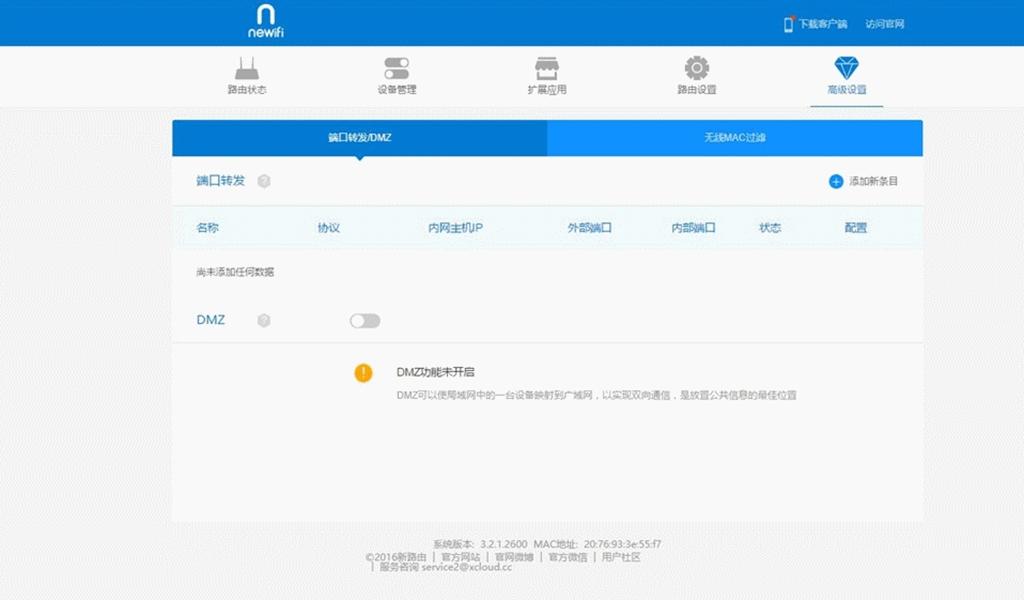Viewport: 1024px width, 600px height.
Task: Enable the DMZ switch
Action: [364, 320]
